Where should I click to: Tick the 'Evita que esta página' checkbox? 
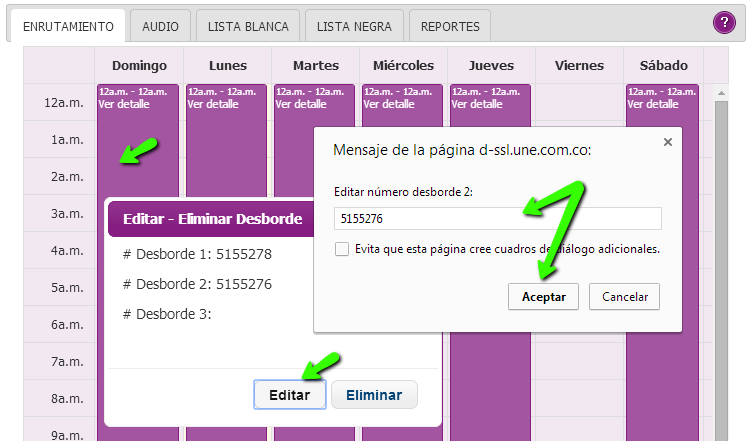342,249
